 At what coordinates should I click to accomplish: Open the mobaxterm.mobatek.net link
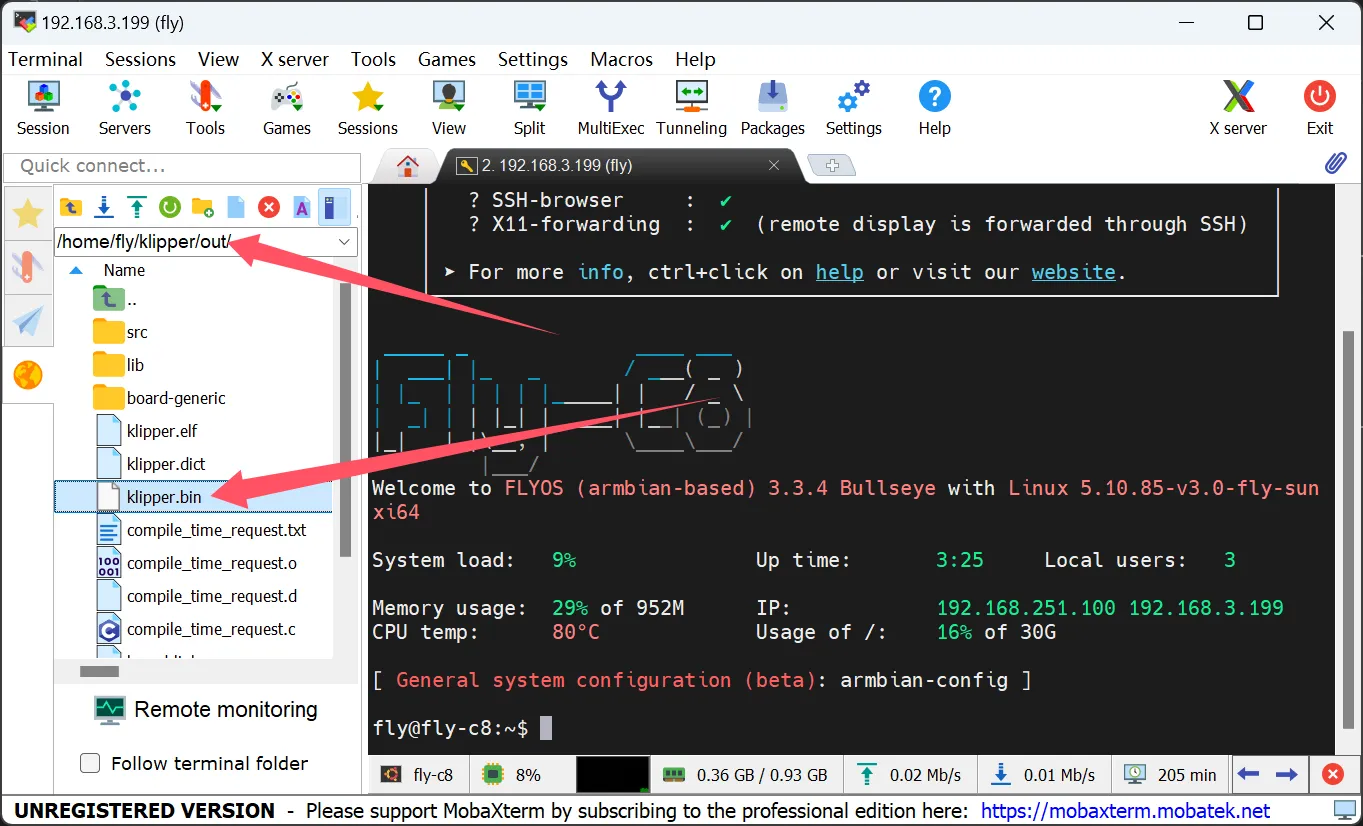tap(1125, 810)
